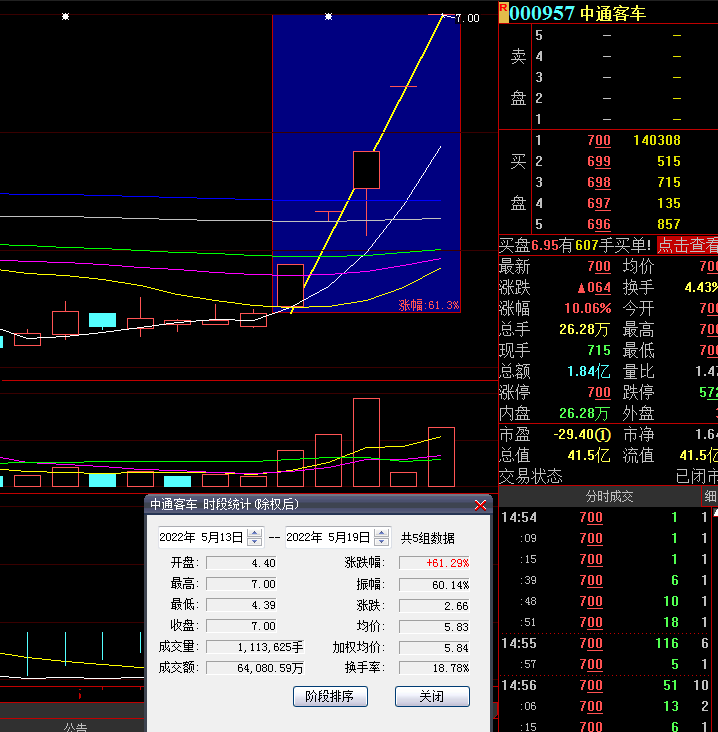Switch to the 细 tab beside 分时成交
Screen dimensions: 718x732
pos(710,496)
